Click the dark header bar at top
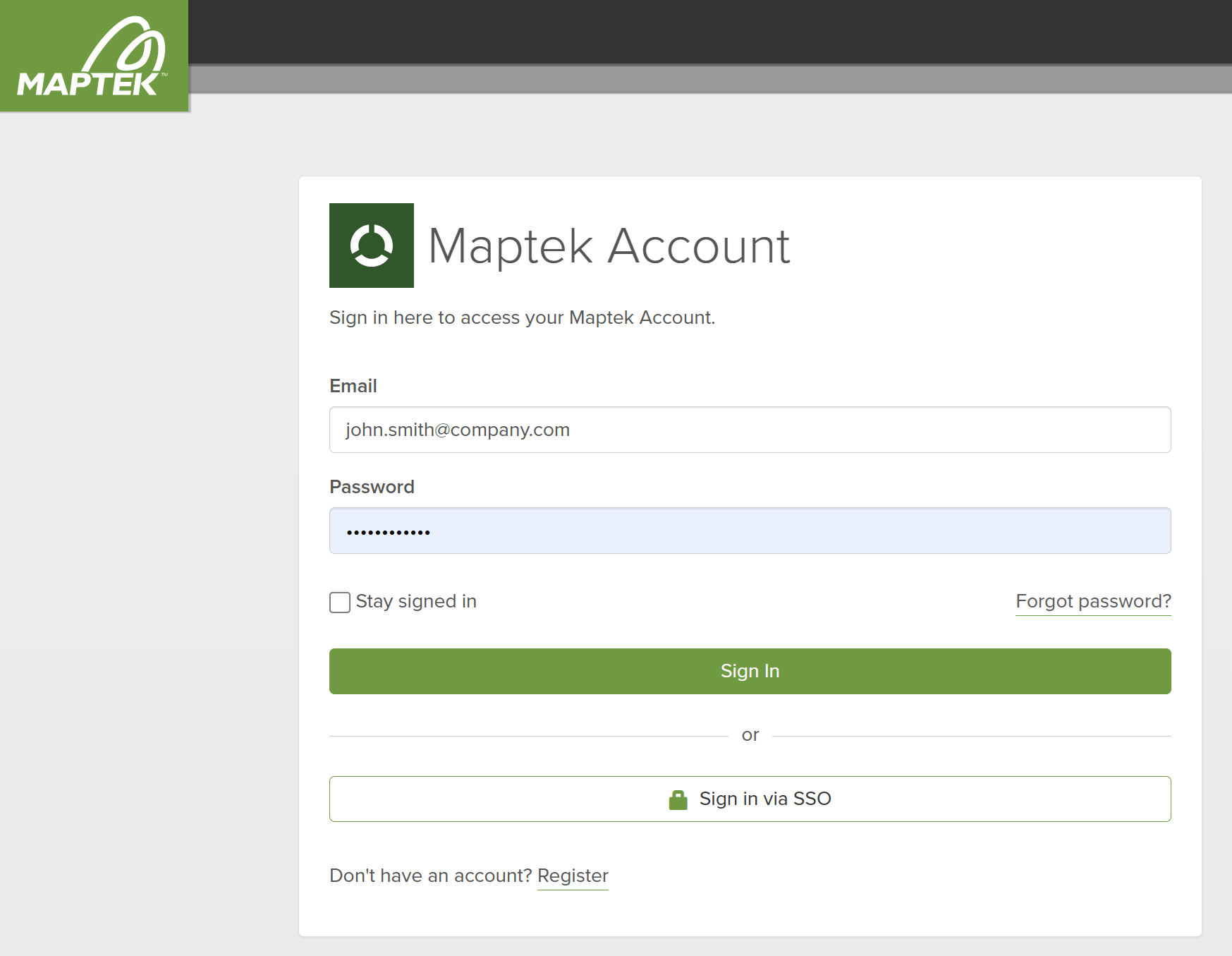The width and height of the screenshot is (1232, 956). pos(705,32)
